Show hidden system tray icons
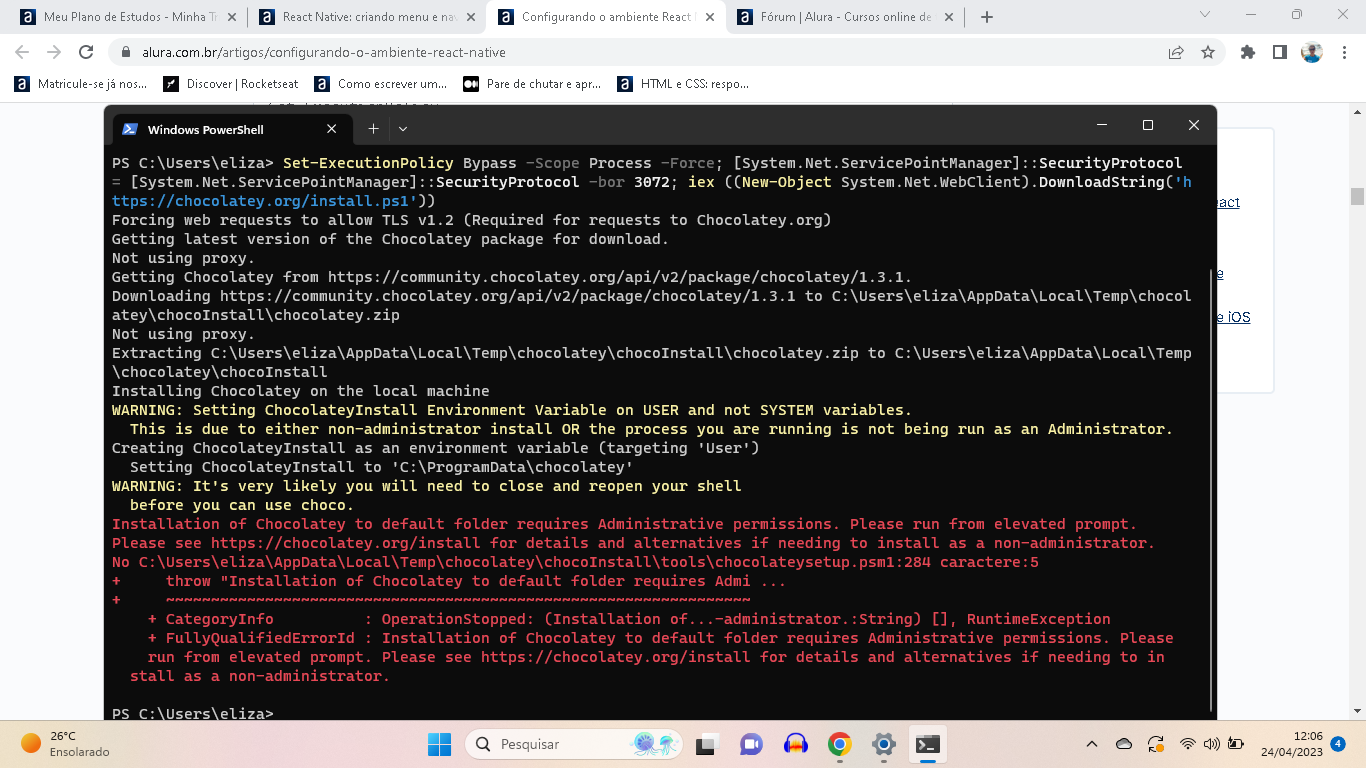 click(x=1092, y=744)
